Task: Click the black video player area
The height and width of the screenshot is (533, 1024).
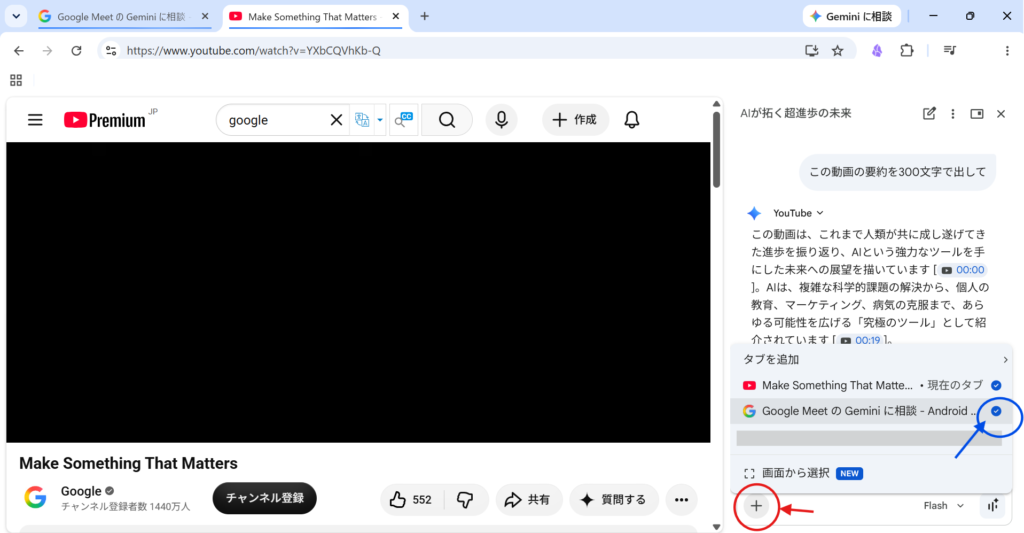Action: click(x=358, y=292)
